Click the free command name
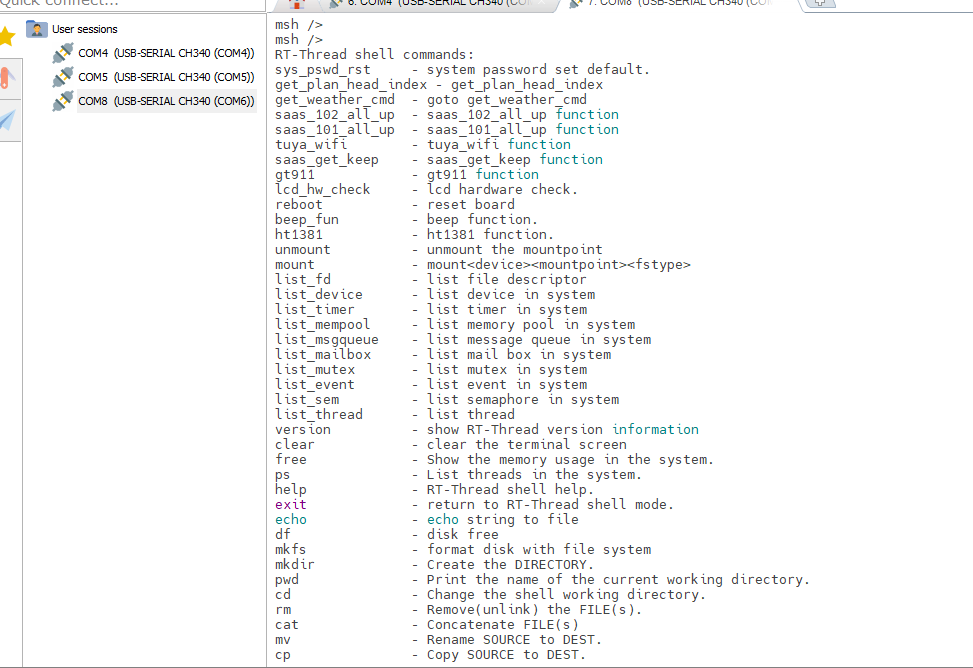The image size is (973, 668). coord(290,459)
